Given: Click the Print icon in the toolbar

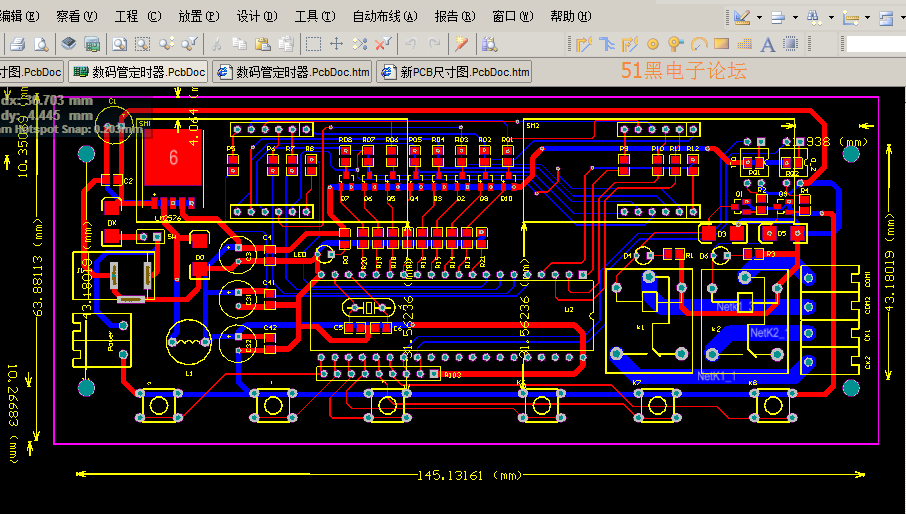Looking at the screenshot, I should click(17, 44).
